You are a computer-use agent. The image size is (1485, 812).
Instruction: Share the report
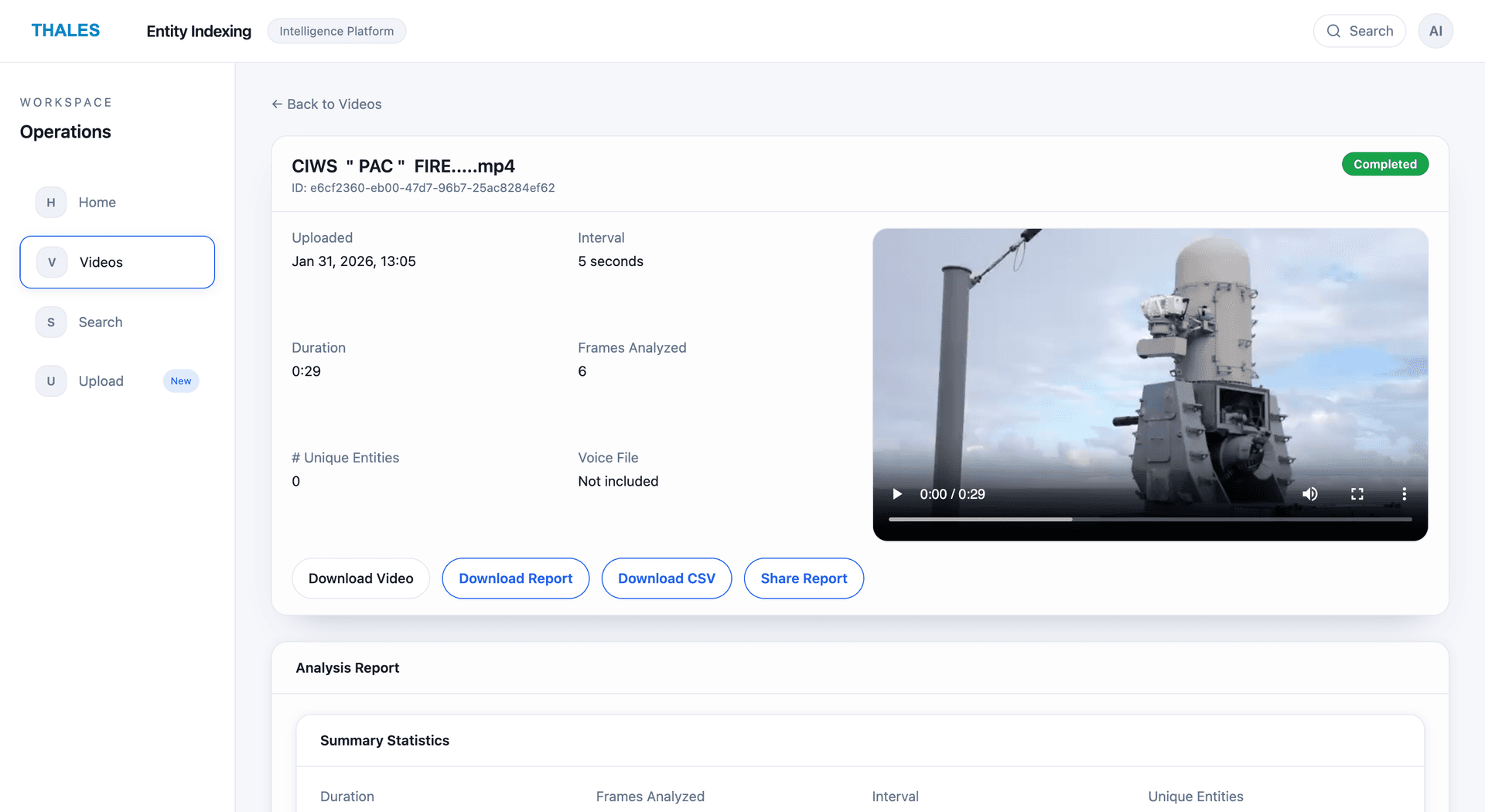point(804,578)
